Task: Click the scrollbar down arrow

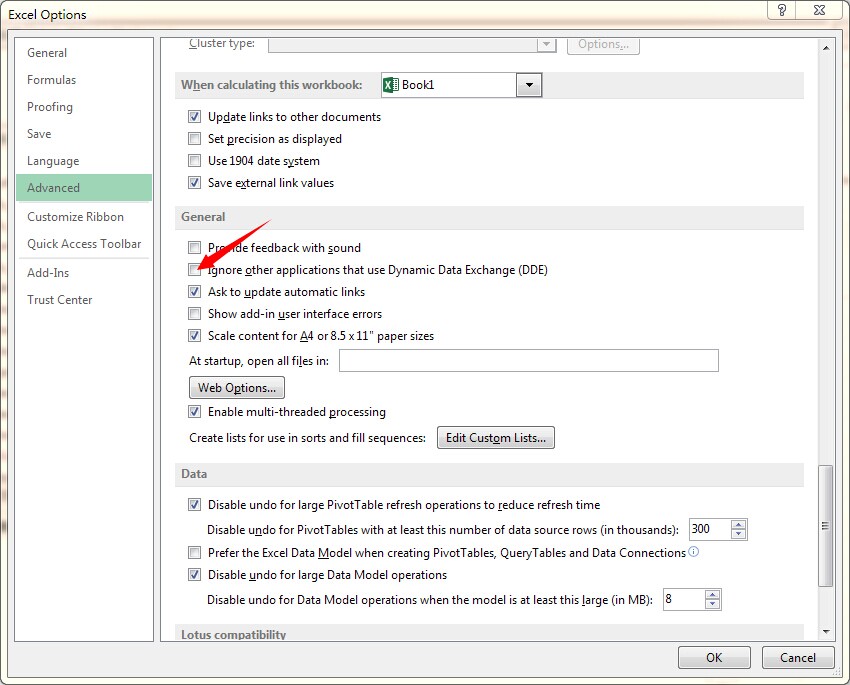Action: (x=826, y=631)
